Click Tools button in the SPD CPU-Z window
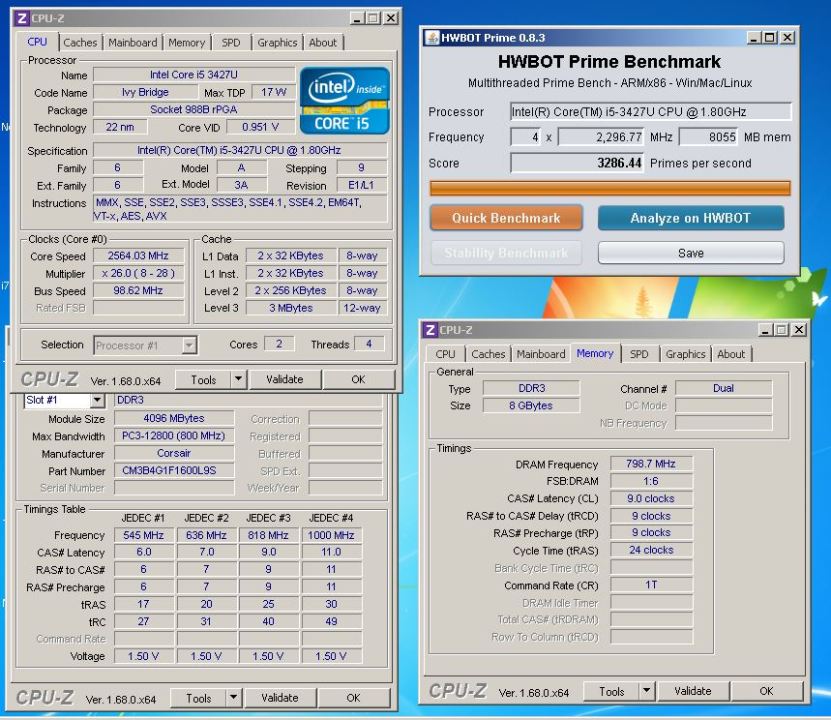Screen dimensions: 831x720 click(199, 698)
